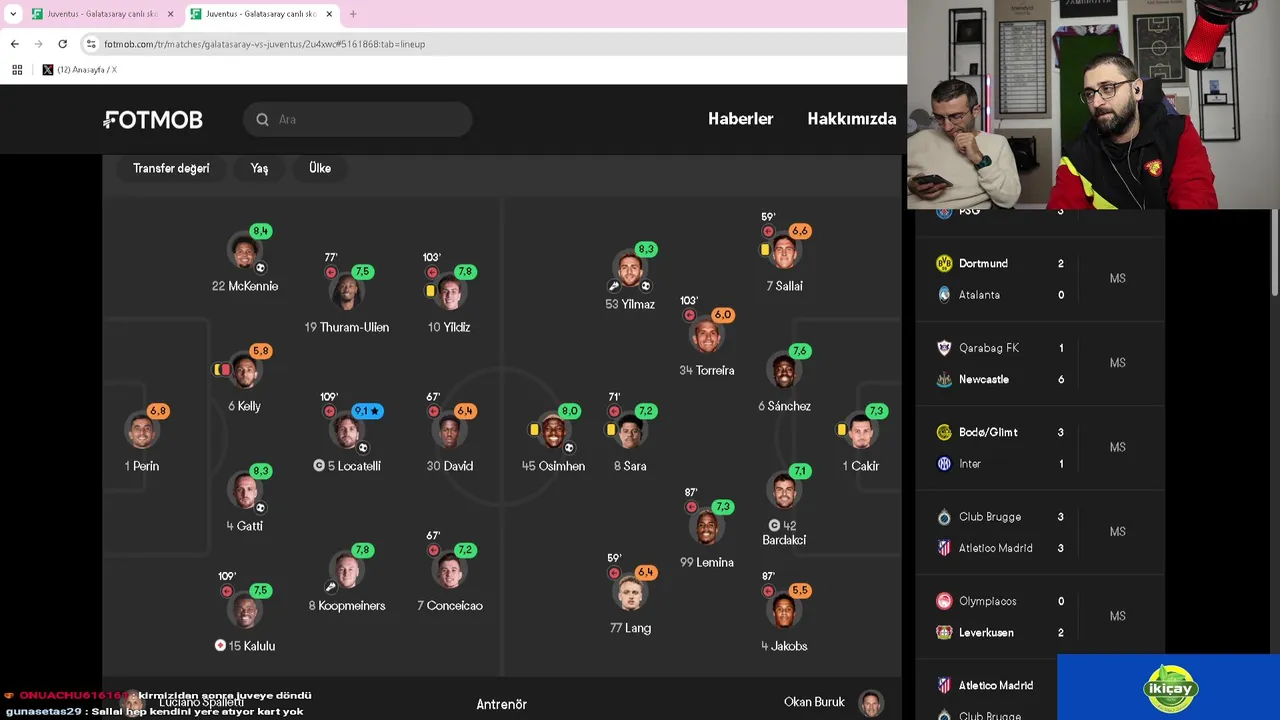The height and width of the screenshot is (720, 1280).
Task: Open Sallai's player avatar
Action: [x=784, y=252]
